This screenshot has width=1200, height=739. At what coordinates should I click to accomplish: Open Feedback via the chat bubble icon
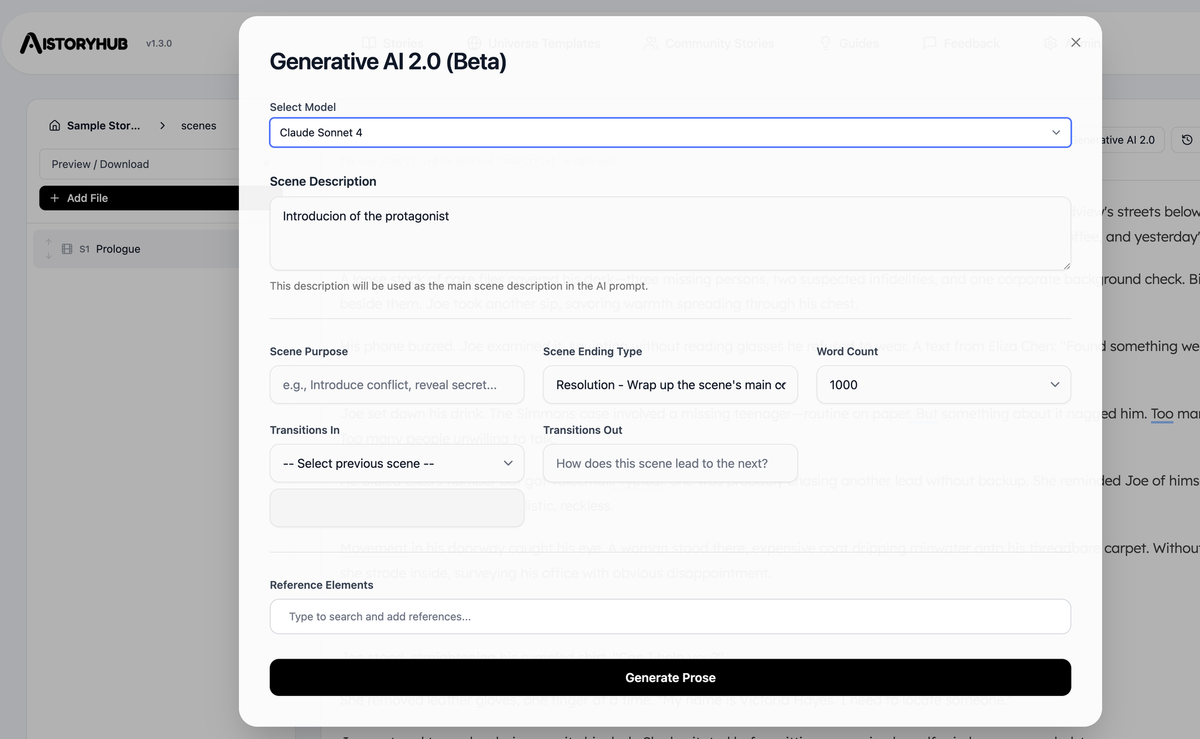[929, 43]
